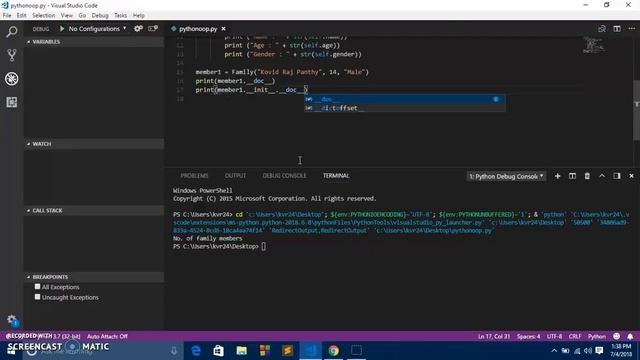
Task: Open the Manage gear at sidebar bottom
Action: coord(11,320)
